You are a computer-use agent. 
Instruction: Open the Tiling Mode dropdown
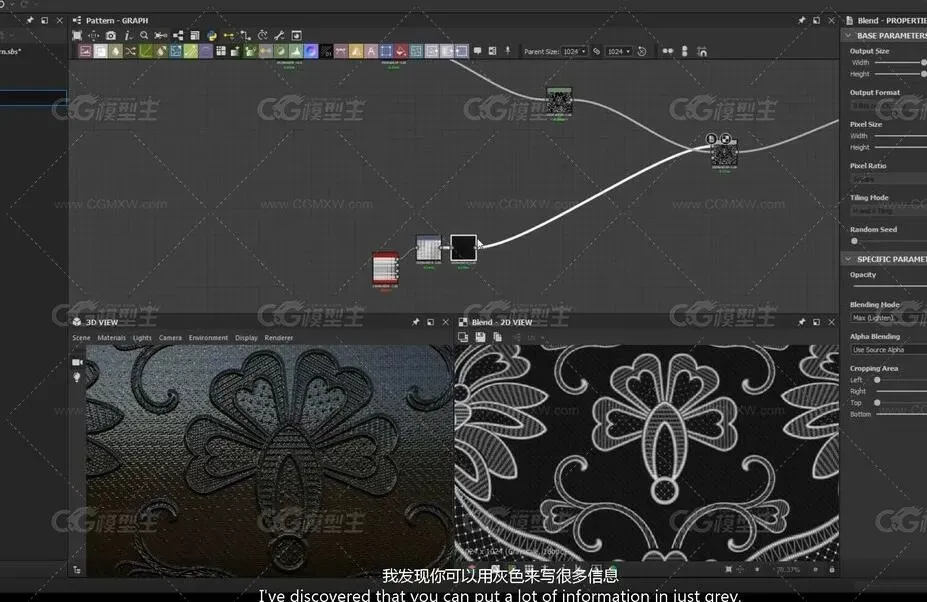(889, 211)
